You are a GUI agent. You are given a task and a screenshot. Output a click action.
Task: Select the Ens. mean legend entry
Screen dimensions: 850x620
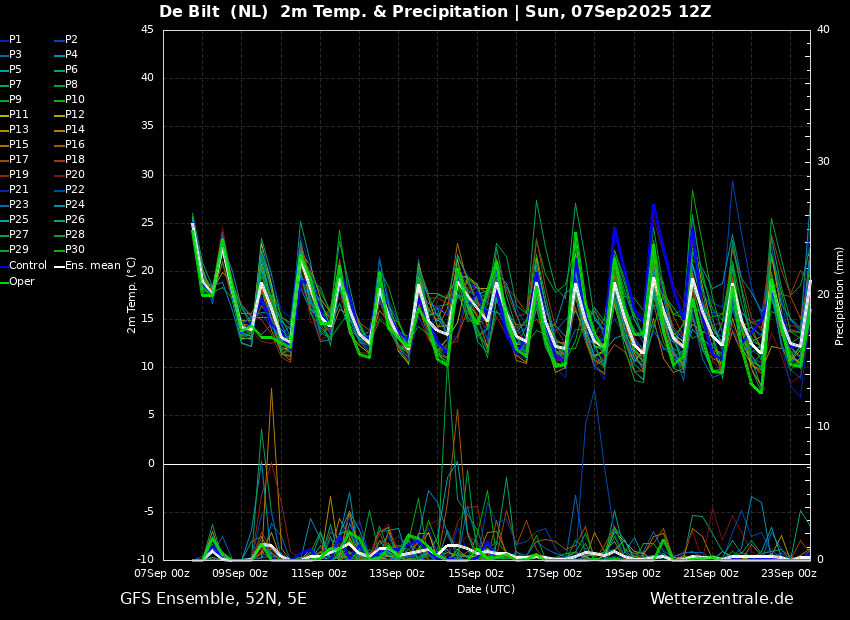(x=89, y=266)
